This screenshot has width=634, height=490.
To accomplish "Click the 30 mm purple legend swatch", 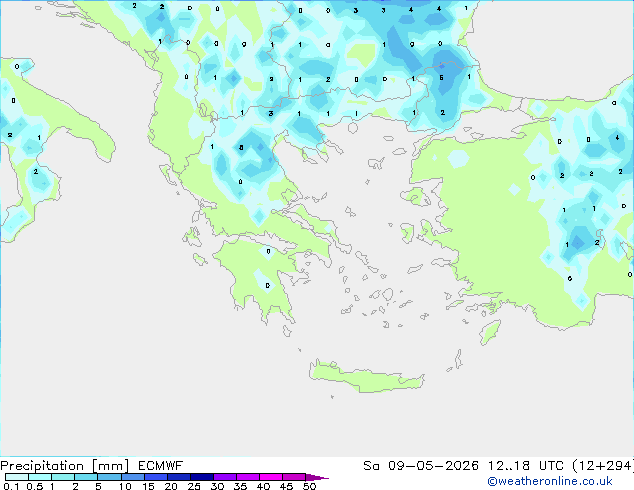I will coord(225,477).
